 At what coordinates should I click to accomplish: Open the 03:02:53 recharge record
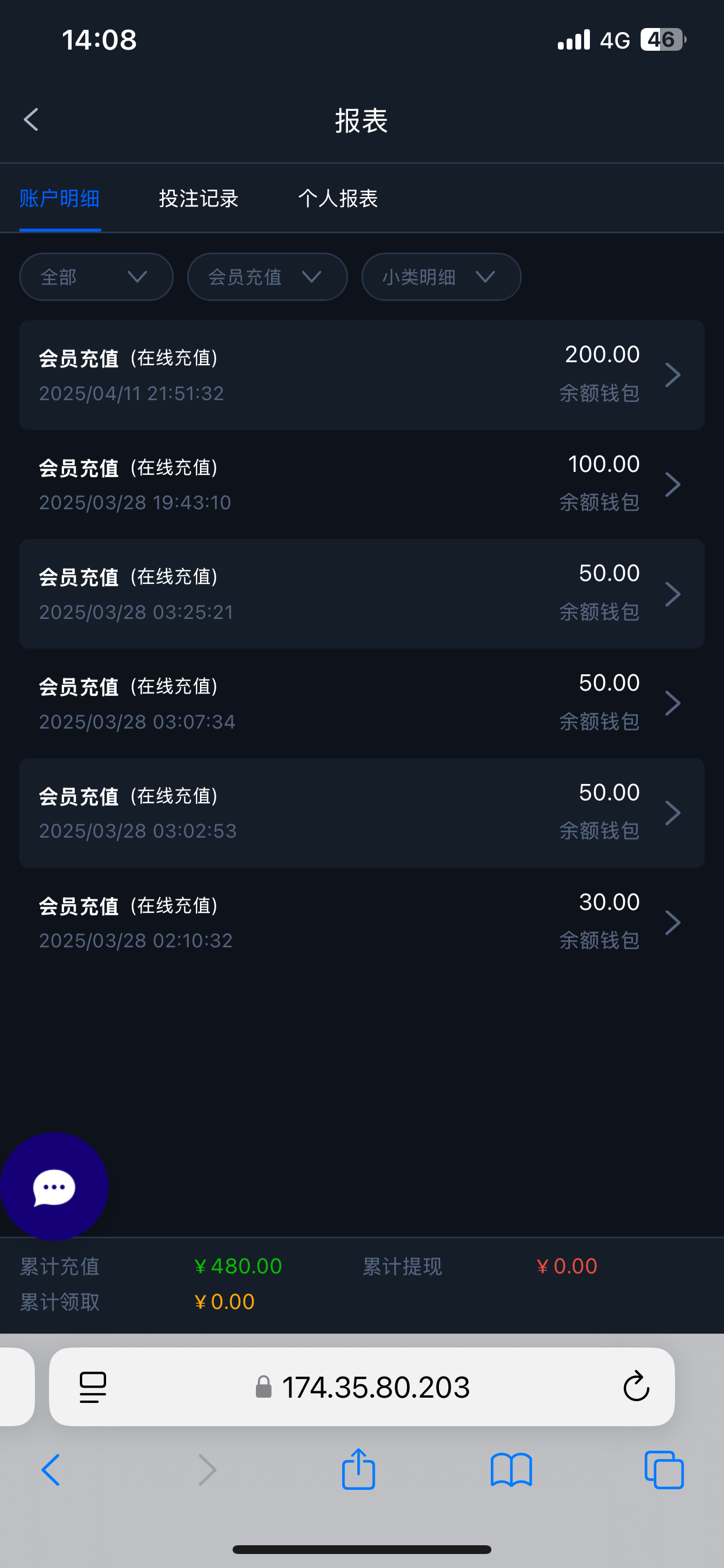tap(361, 813)
